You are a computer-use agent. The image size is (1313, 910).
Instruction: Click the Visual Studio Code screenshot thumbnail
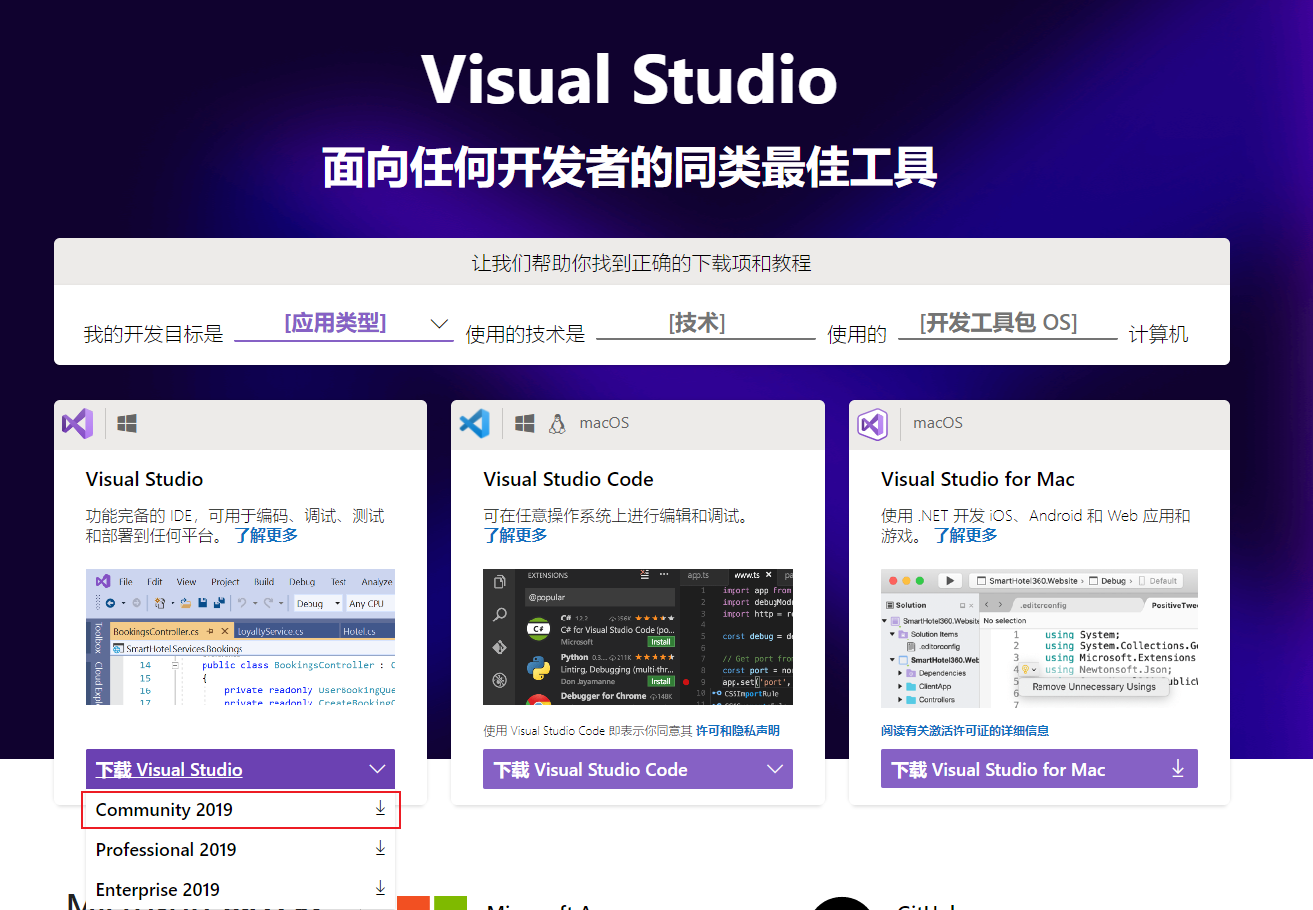(637, 637)
